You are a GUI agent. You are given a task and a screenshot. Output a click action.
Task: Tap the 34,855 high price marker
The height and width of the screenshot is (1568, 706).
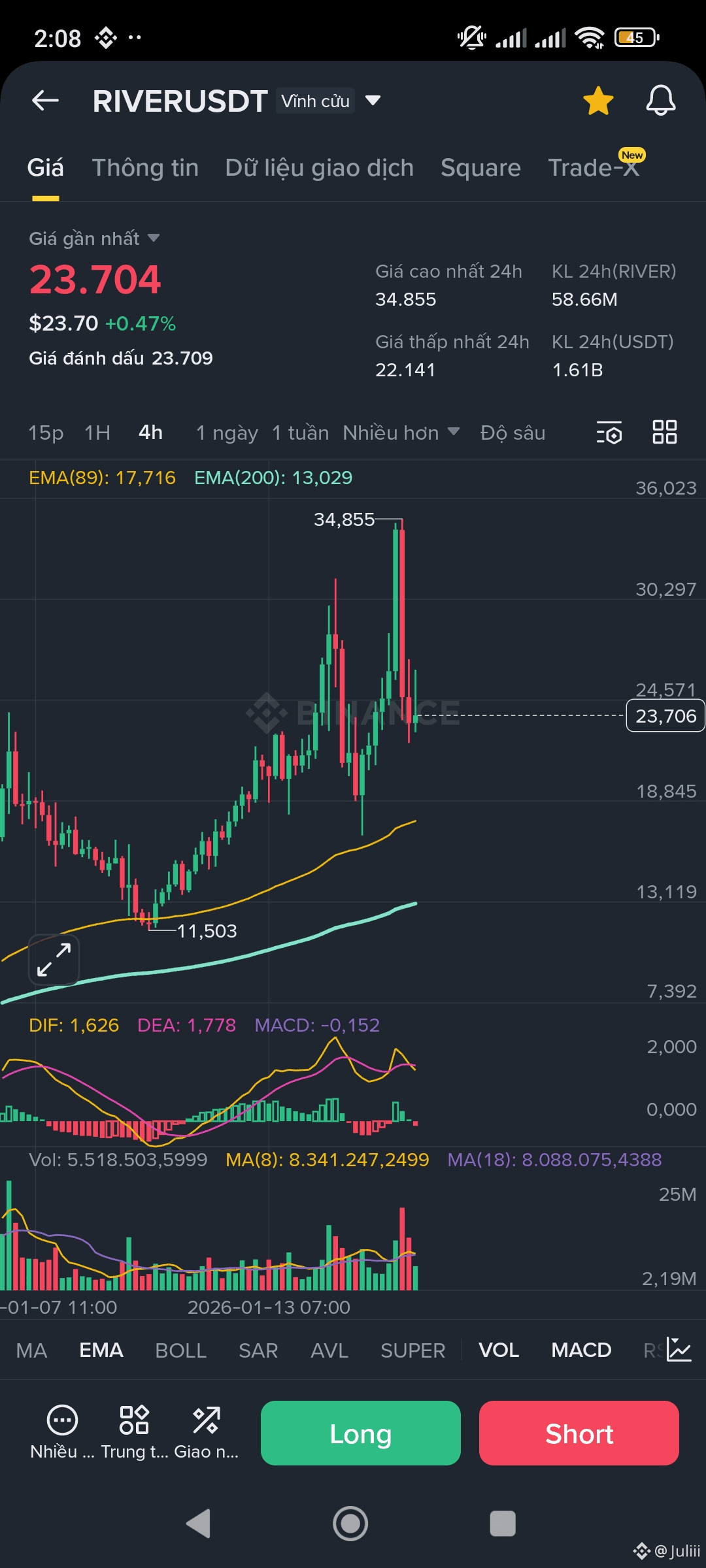coord(344,519)
